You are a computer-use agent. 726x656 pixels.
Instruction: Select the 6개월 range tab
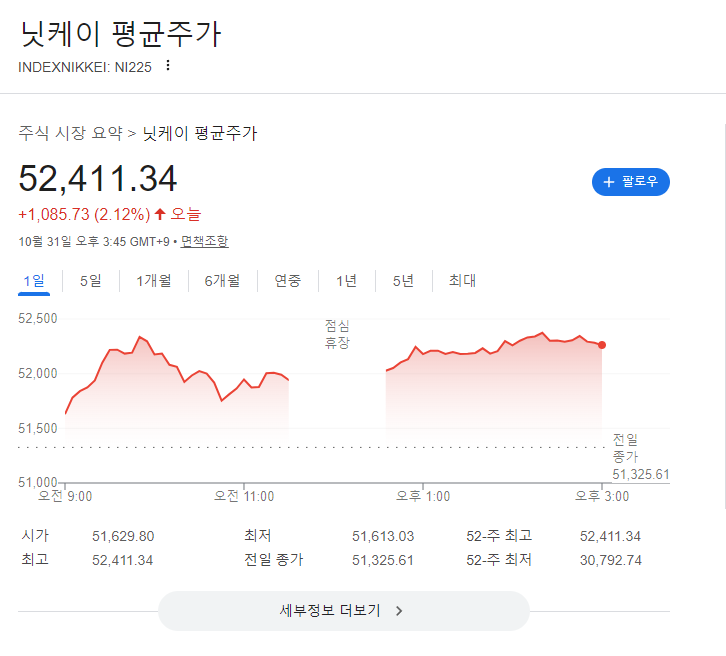(222, 281)
